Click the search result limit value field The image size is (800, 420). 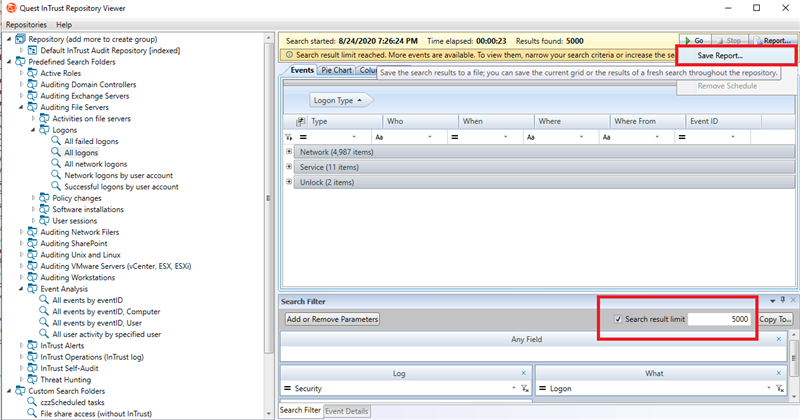pos(719,319)
